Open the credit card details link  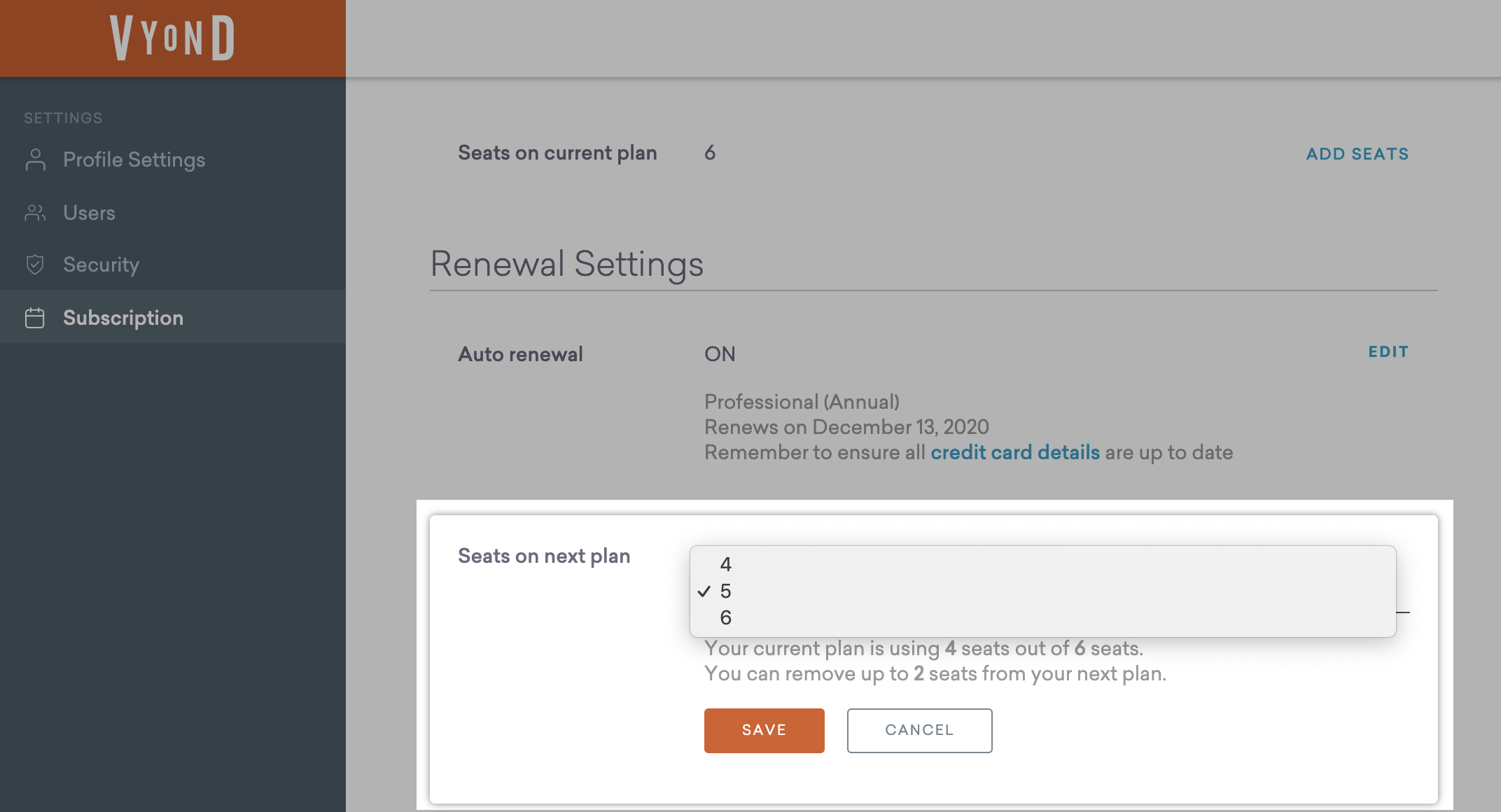tap(1015, 452)
